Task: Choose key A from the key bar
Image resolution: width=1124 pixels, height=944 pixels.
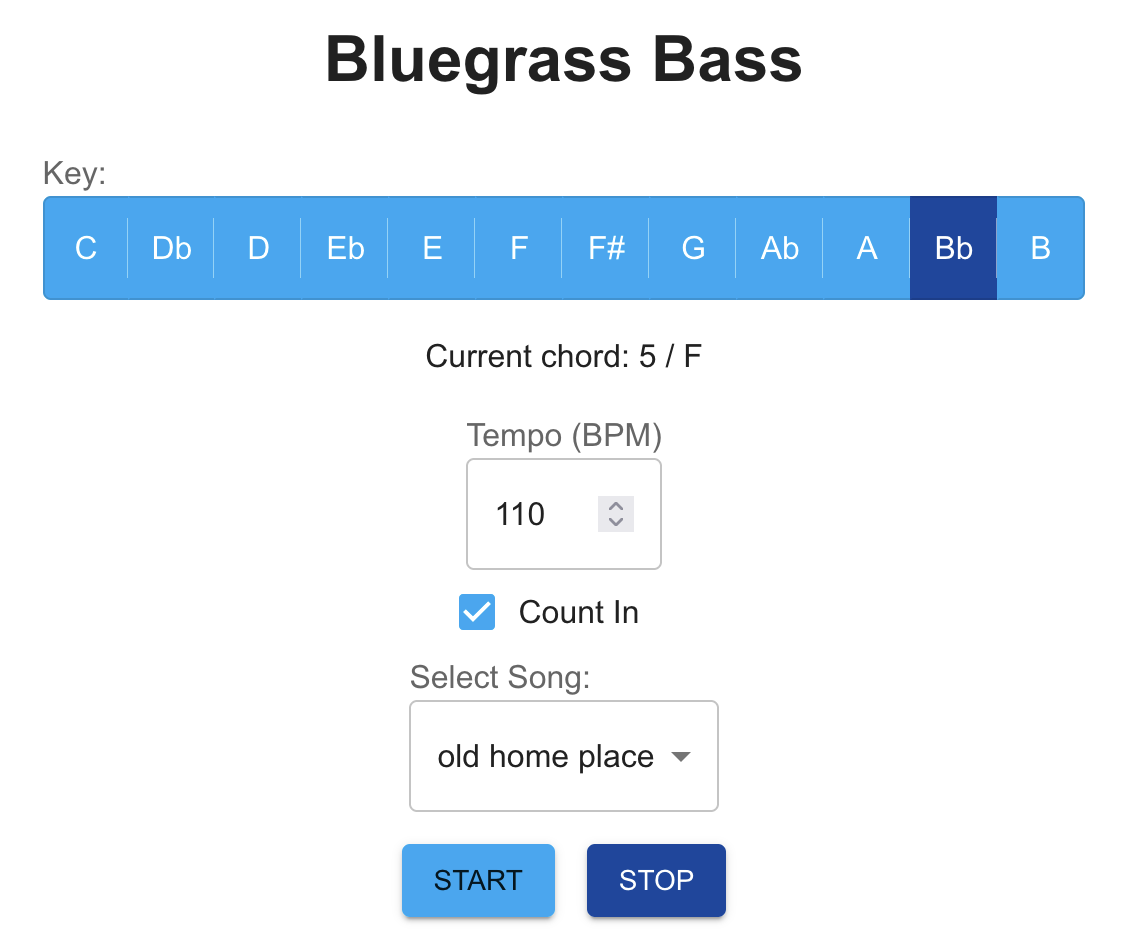Action: pos(866,248)
